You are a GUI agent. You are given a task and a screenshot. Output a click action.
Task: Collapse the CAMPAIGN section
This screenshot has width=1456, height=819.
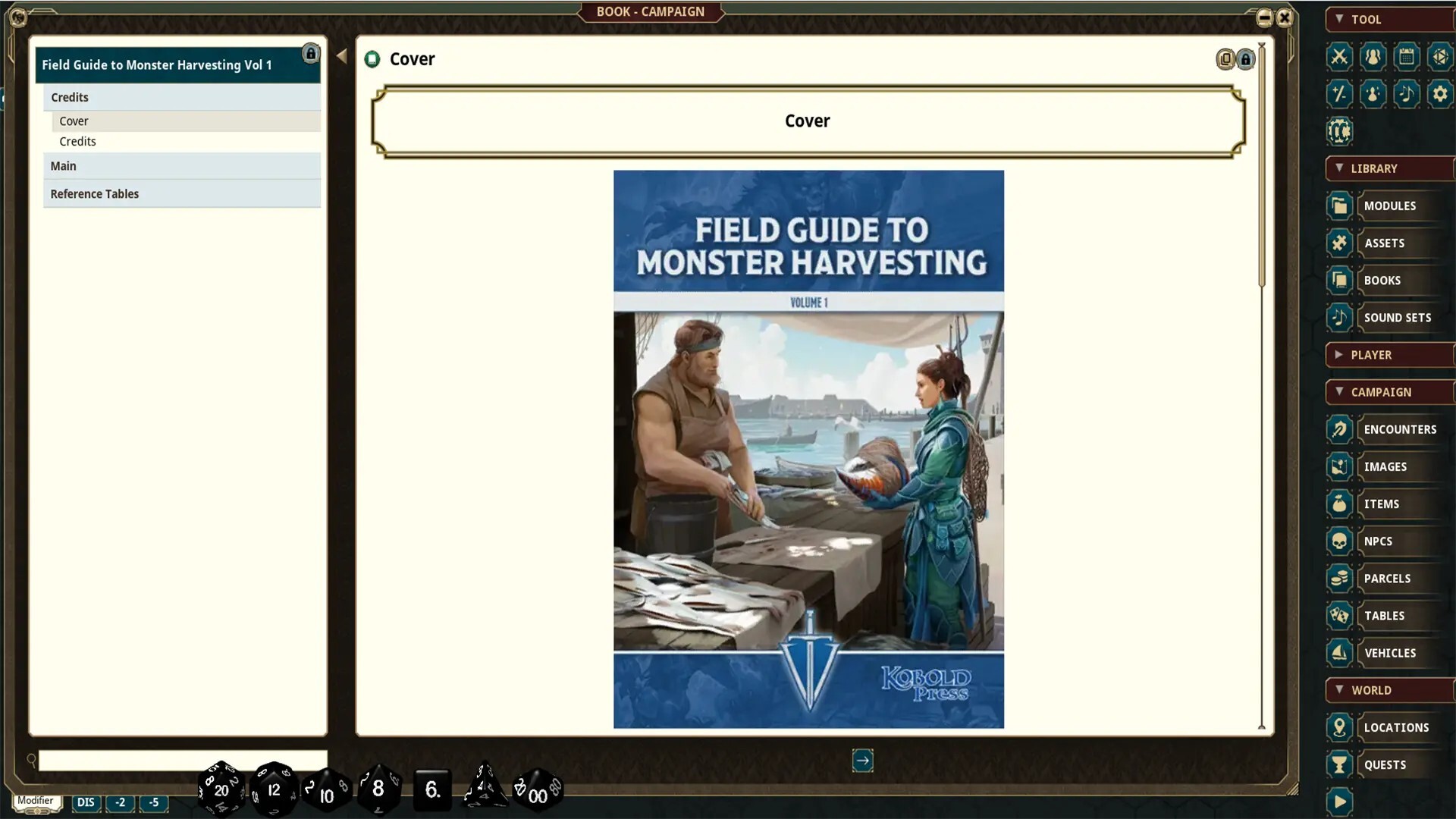tap(1389, 392)
